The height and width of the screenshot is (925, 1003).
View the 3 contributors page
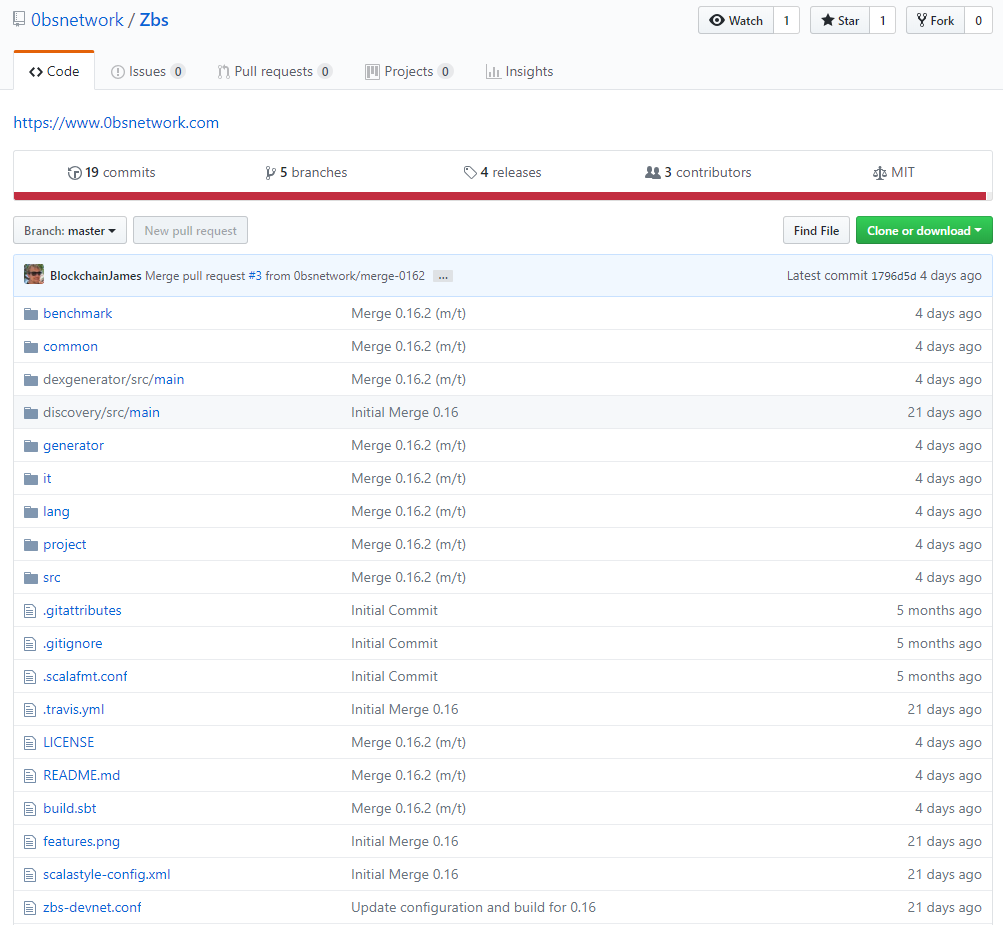click(699, 173)
